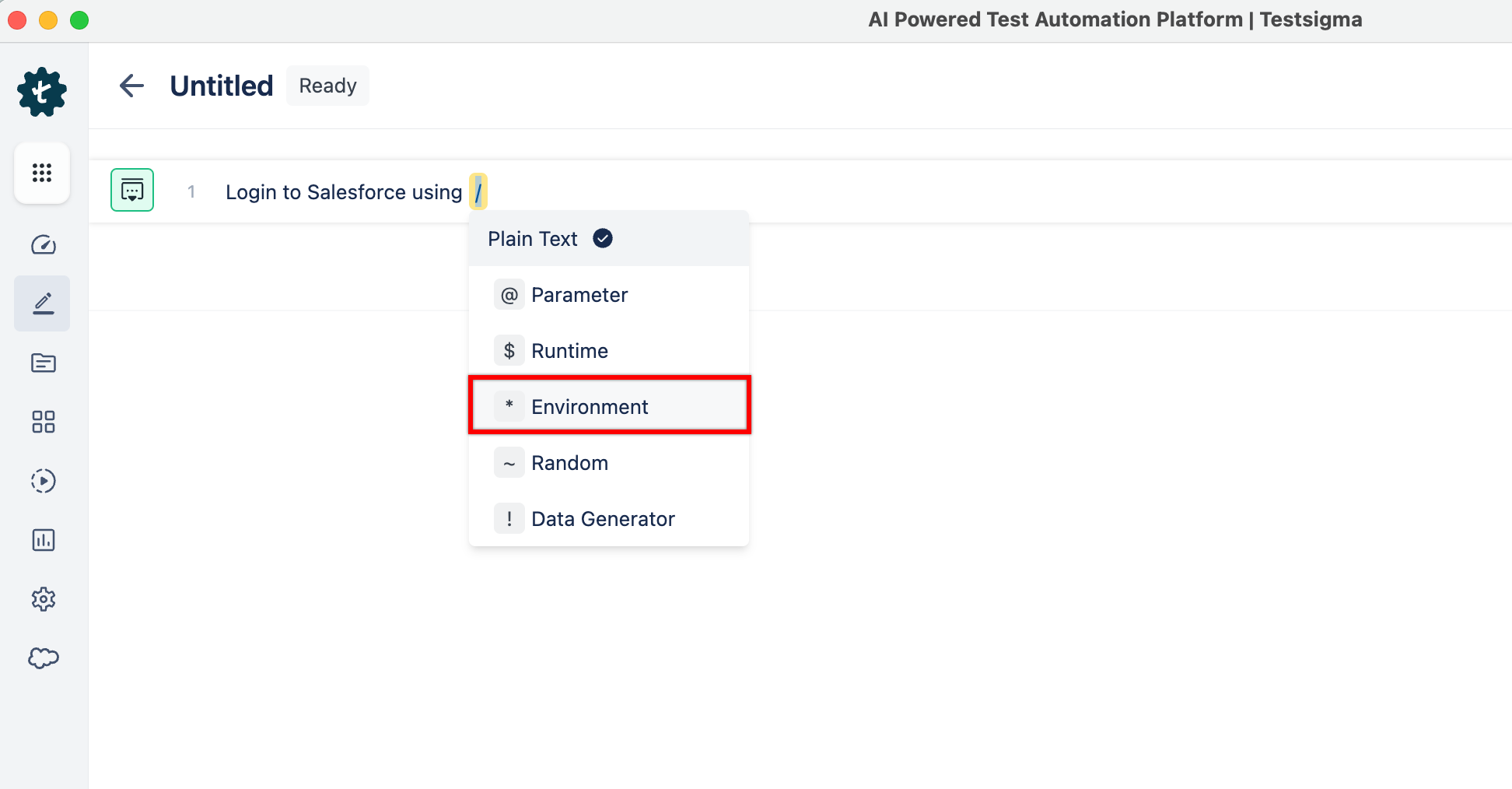
Task: Open the apps grid launcher icon
Action: [42, 173]
